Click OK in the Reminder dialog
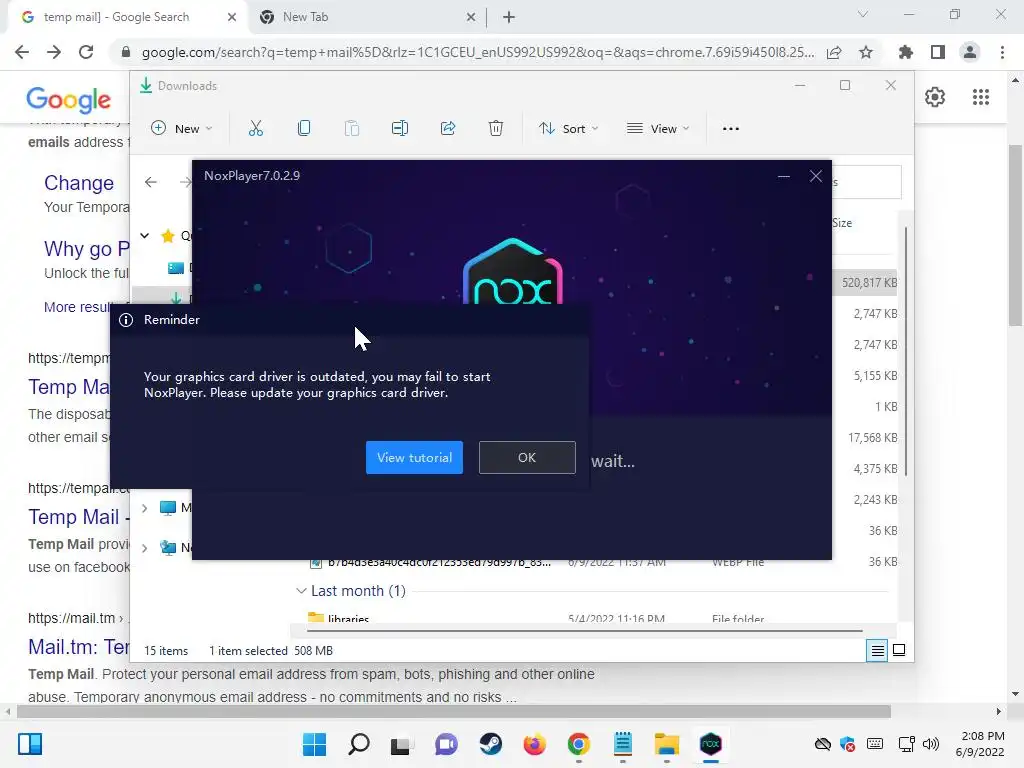Screen dimensions: 1024x768 [527, 457]
